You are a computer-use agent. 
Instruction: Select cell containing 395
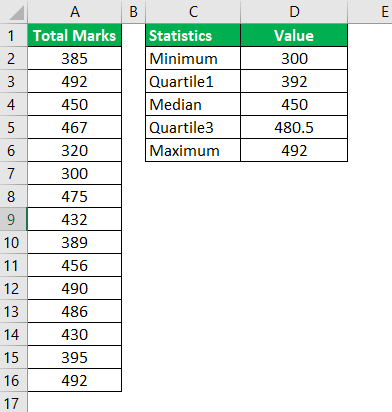tap(75, 357)
